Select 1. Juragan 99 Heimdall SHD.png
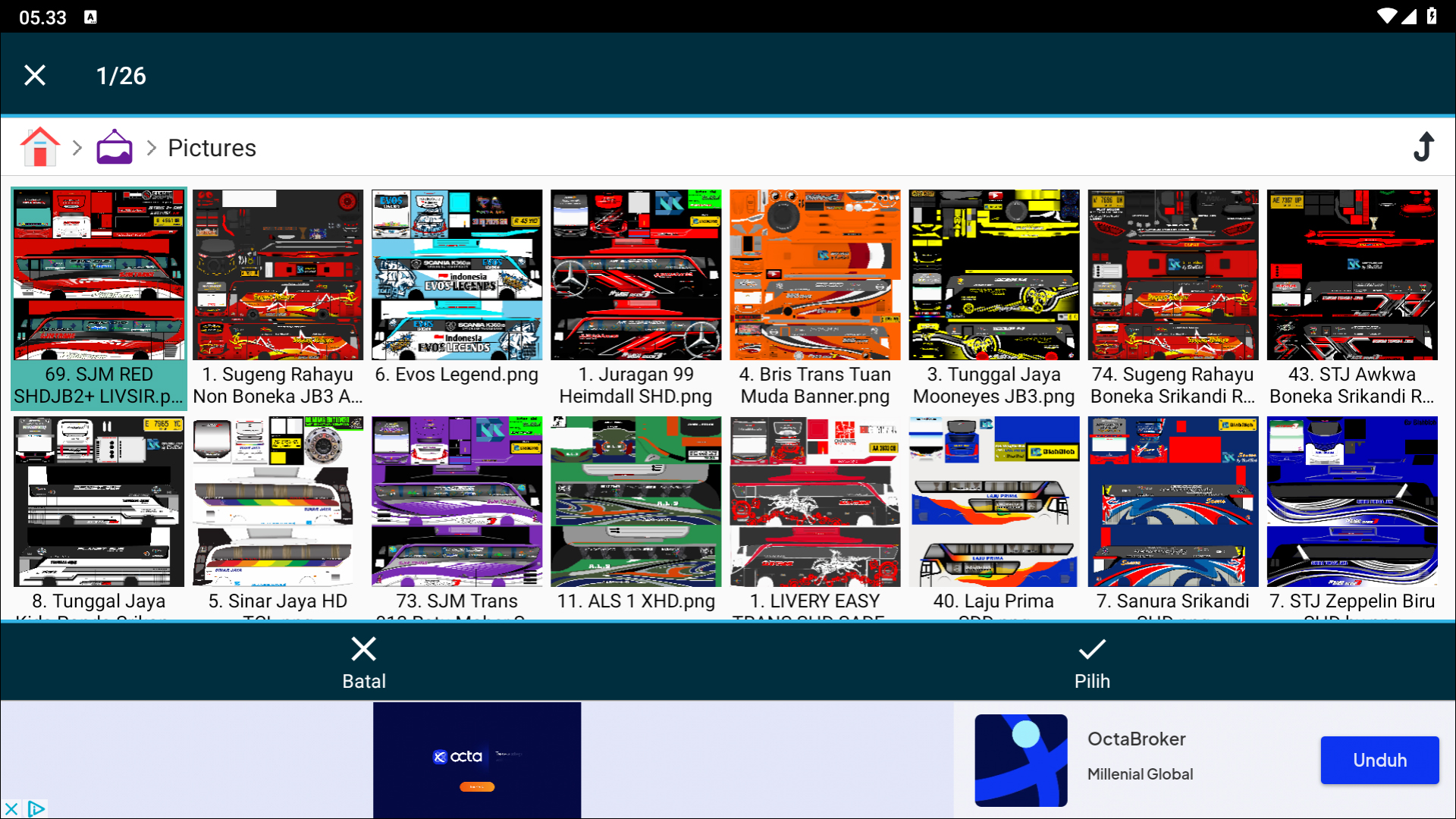Viewport: 1456px width, 819px height. (x=635, y=276)
